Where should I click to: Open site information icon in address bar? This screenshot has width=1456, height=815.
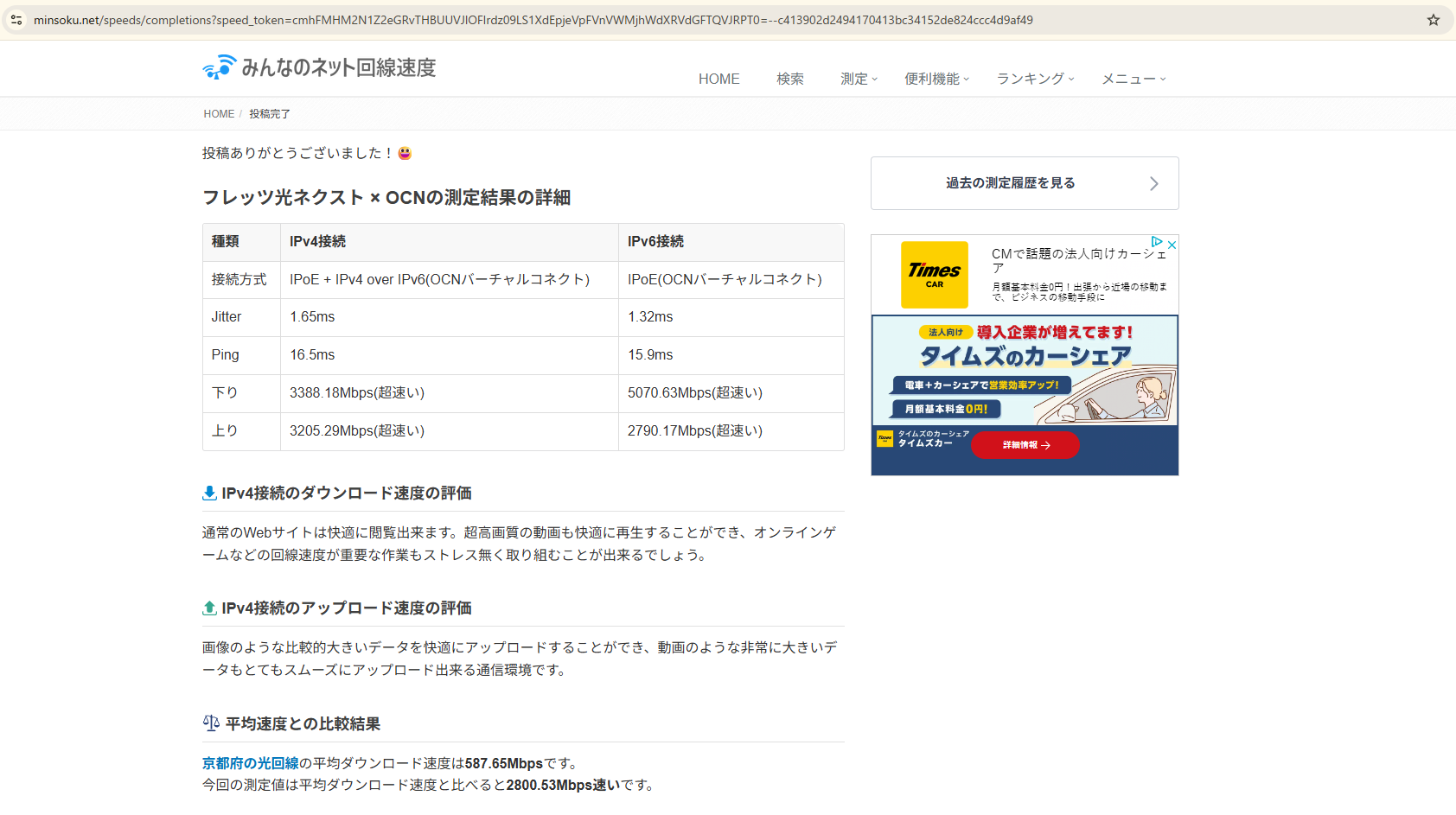[x=16, y=20]
